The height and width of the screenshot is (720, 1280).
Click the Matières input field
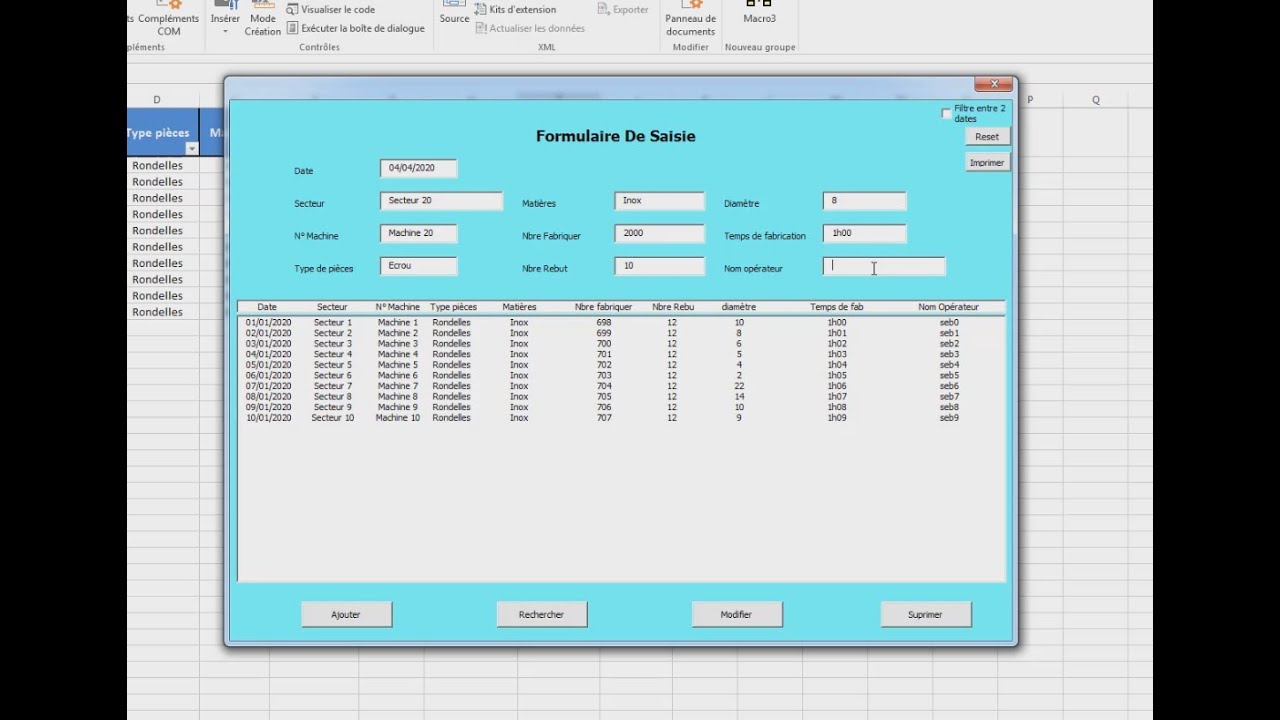point(659,201)
